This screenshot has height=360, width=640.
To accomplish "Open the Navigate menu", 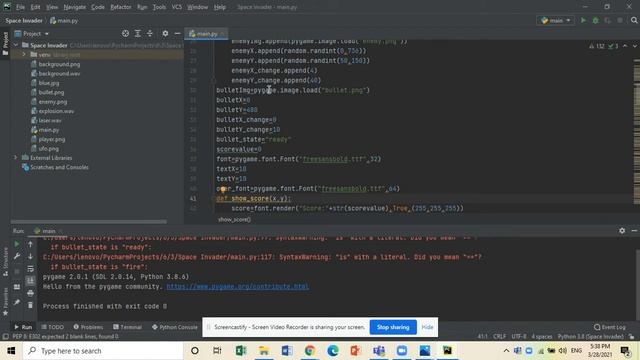I will [x=75, y=7].
